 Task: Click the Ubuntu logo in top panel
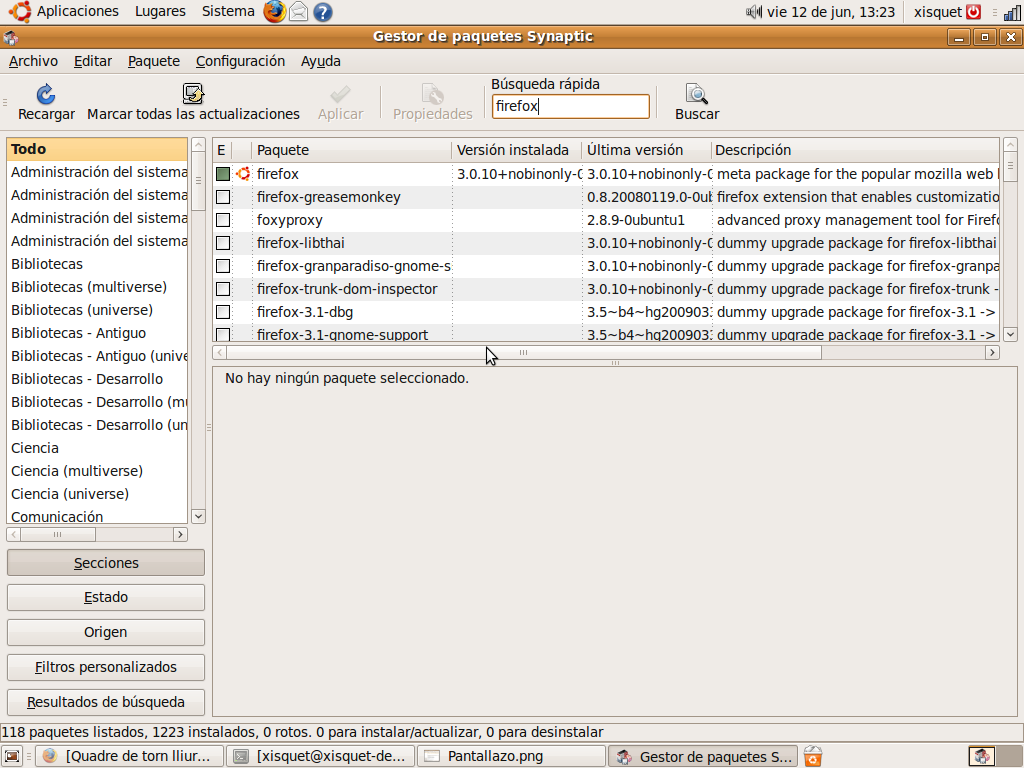coord(20,12)
